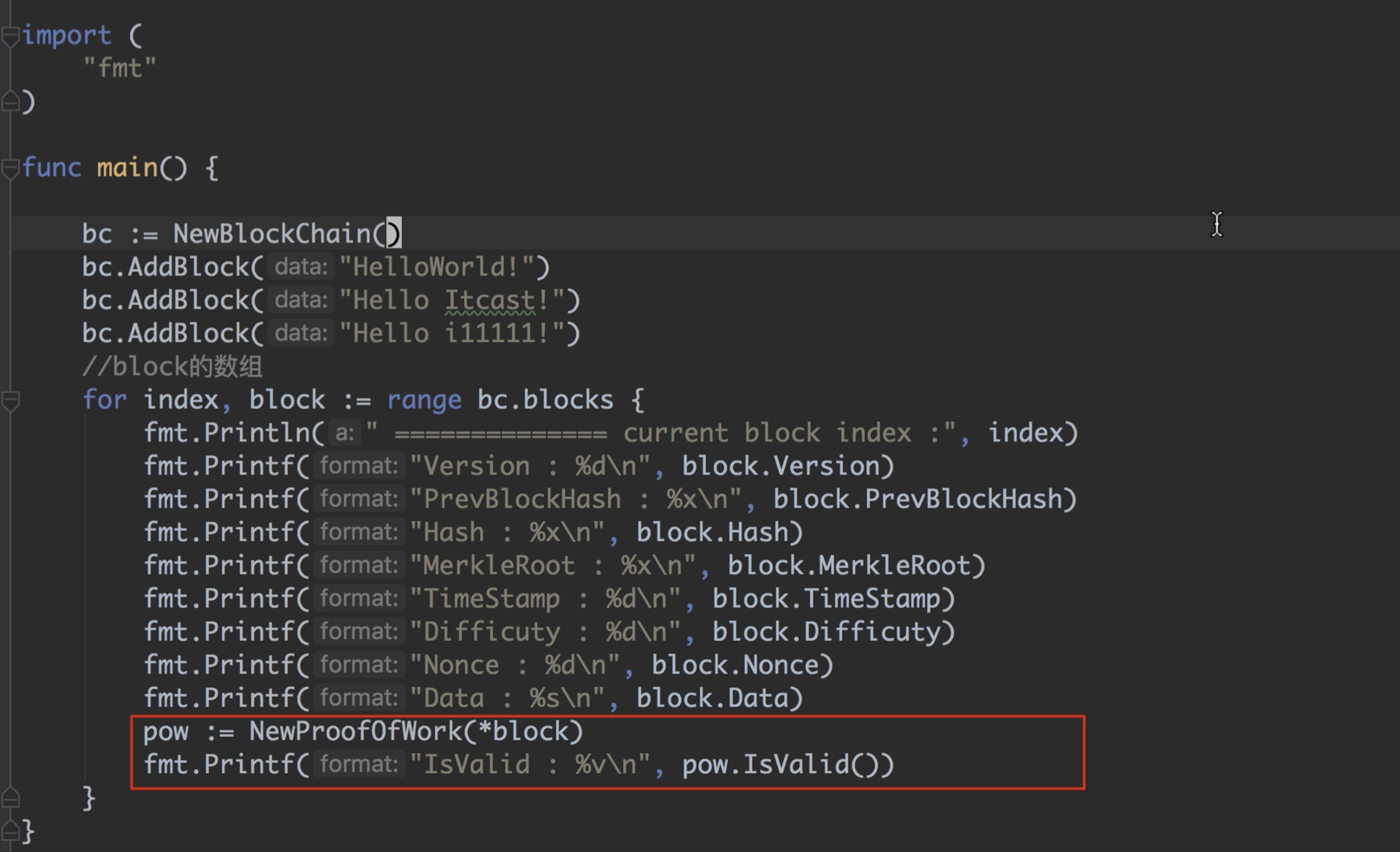Viewport: 1400px width, 852px height.
Task: Click the "Version : %d\n" format string
Action: coord(528,466)
